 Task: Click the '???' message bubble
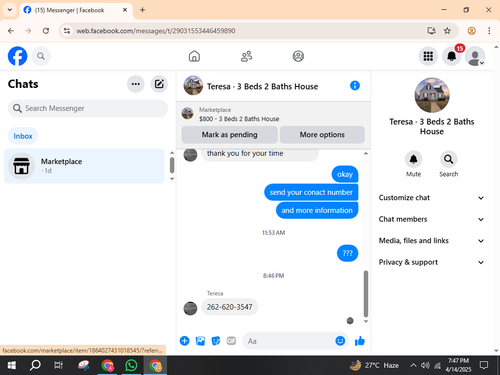click(x=347, y=253)
